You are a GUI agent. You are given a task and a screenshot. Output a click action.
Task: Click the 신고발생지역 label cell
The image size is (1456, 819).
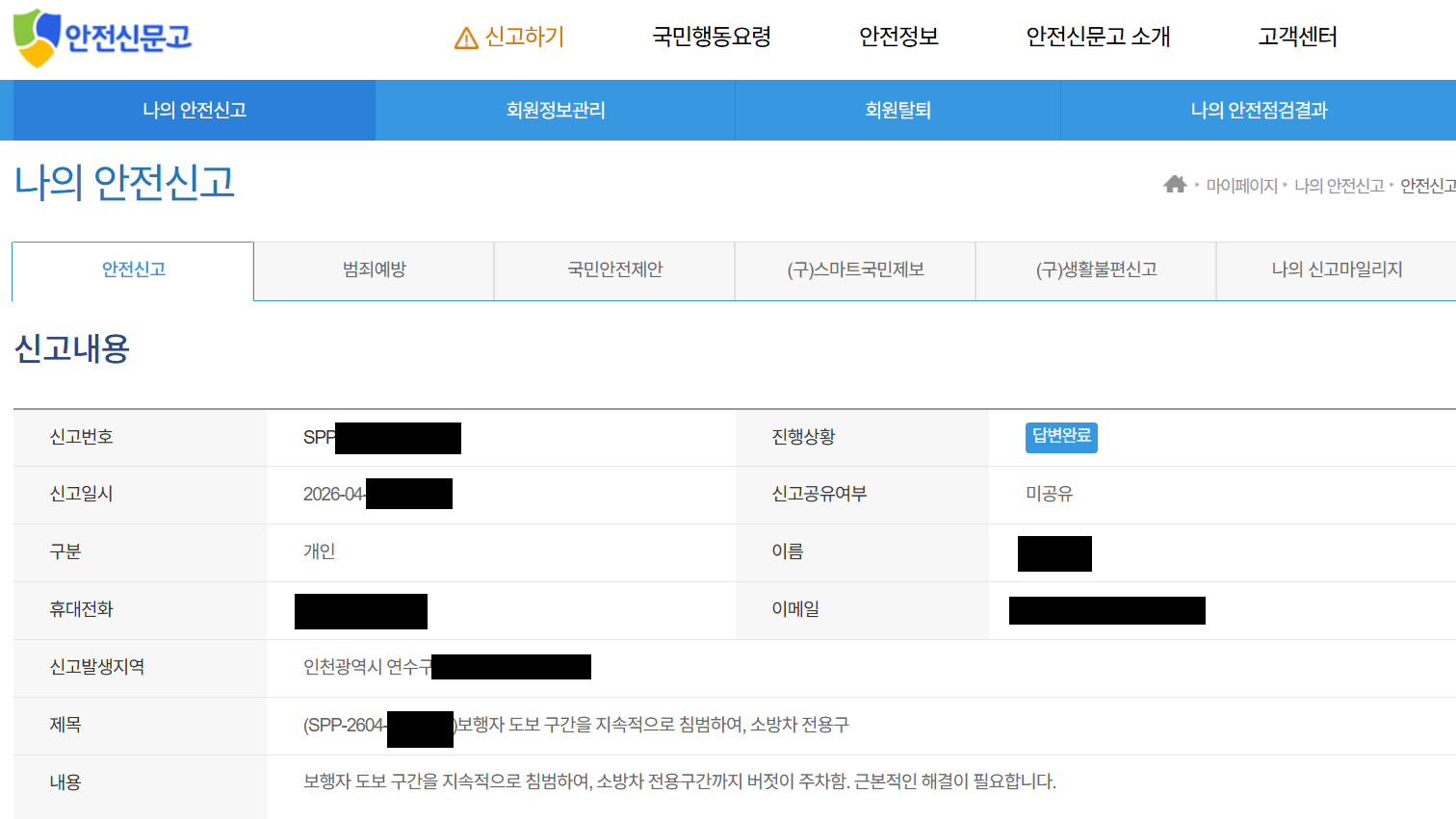click(140, 668)
